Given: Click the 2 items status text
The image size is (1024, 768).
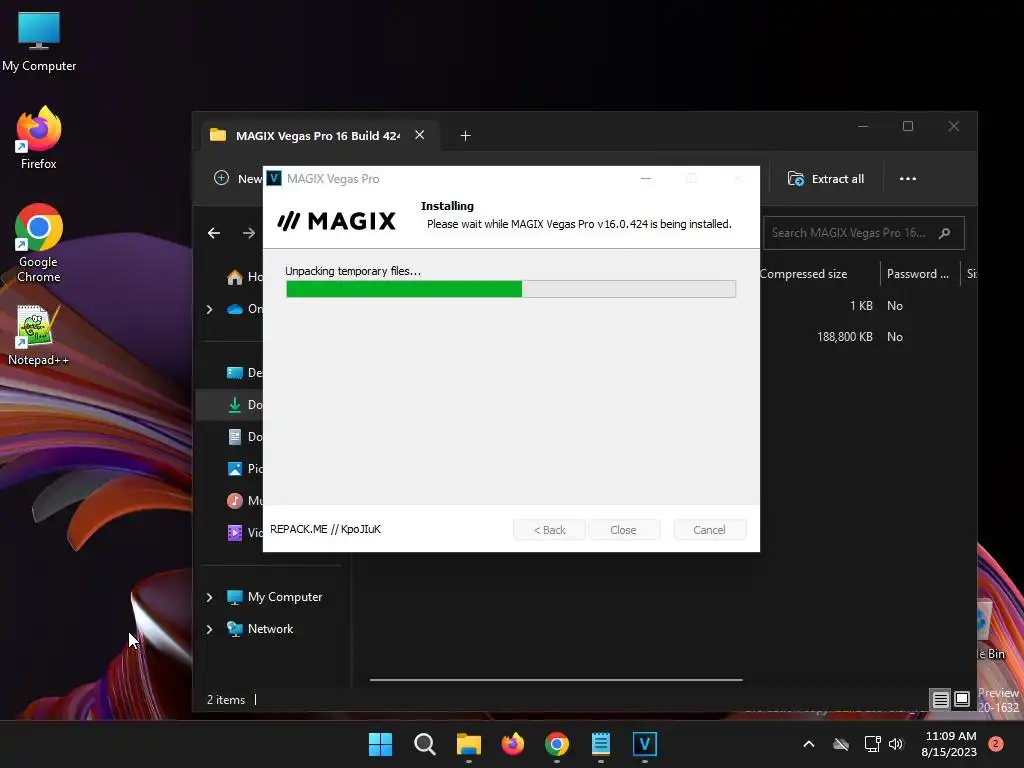Looking at the screenshot, I should (226, 700).
